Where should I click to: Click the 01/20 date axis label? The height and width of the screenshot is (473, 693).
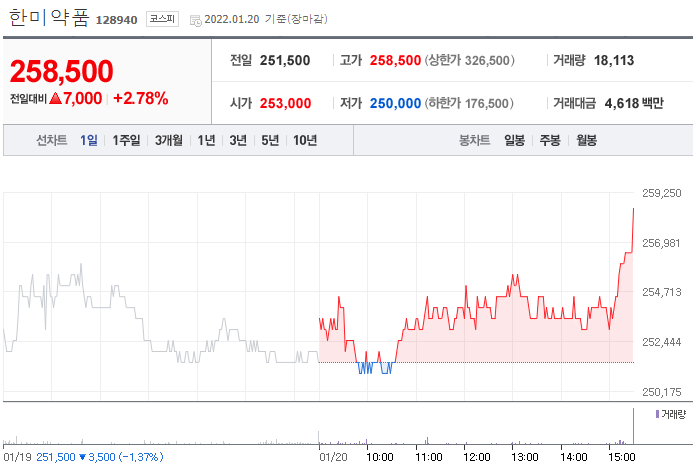point(333,457)
